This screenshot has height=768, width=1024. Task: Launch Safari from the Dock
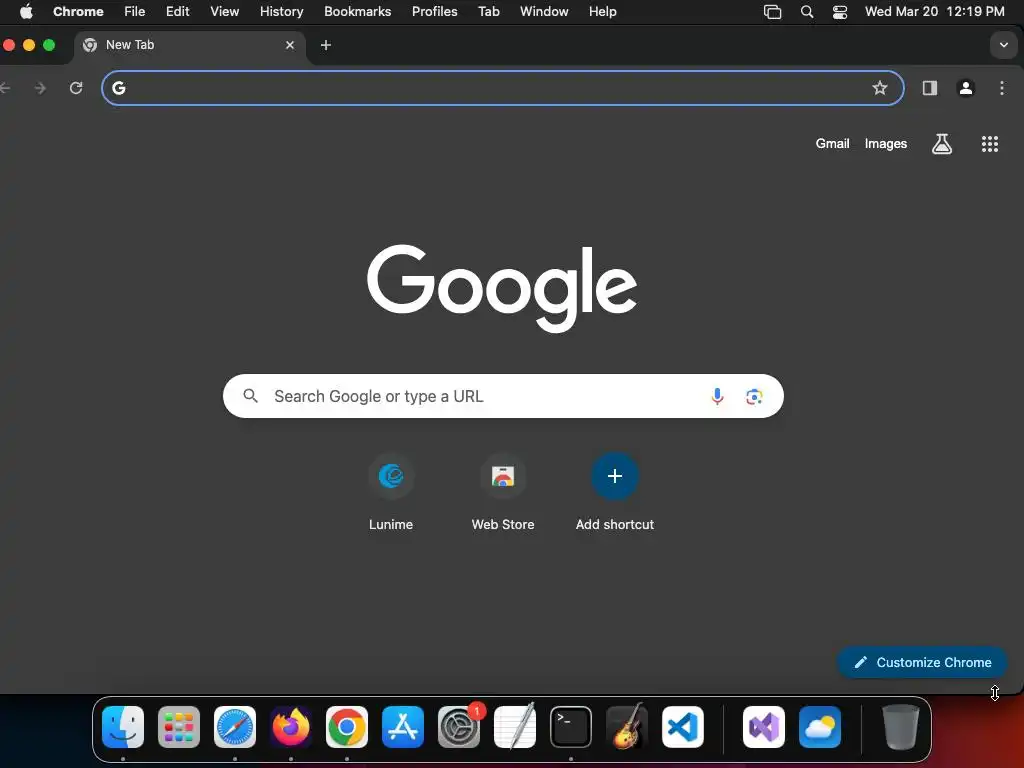[235, 727]
